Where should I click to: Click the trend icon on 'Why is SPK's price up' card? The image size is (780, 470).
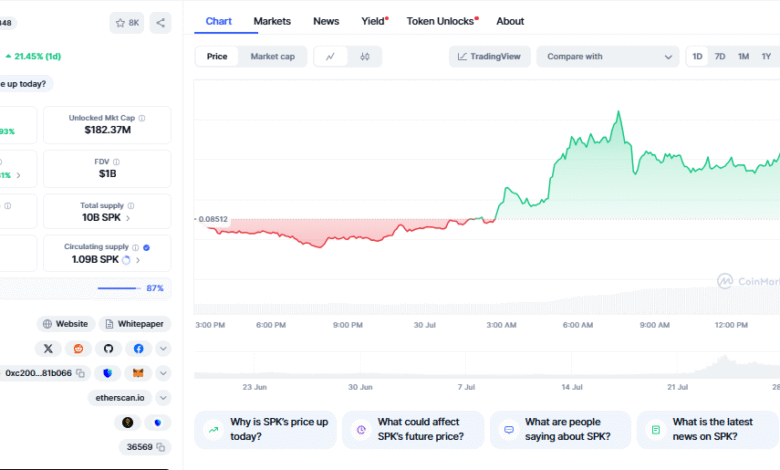[214, 430]
